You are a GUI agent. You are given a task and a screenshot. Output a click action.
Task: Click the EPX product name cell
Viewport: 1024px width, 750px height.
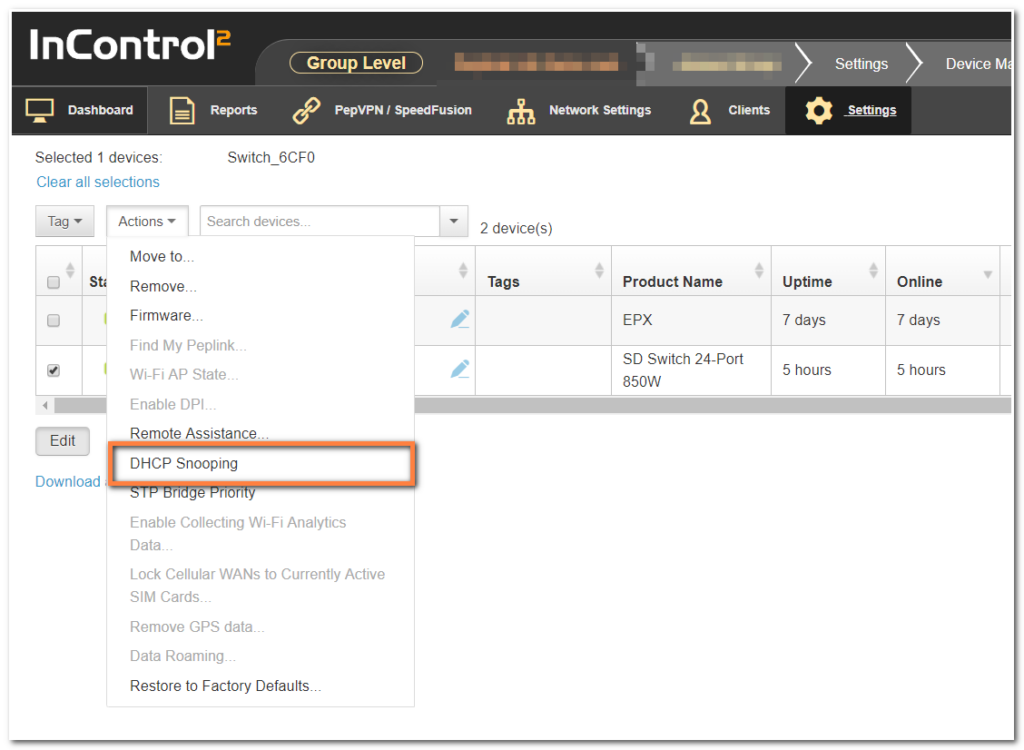pyautogui.click(x=691, y=320)
